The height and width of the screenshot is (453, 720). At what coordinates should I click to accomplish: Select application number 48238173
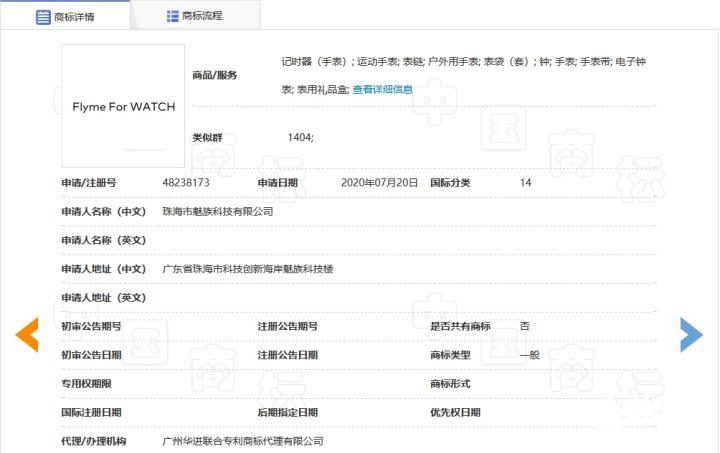click(x=186, y=183)
